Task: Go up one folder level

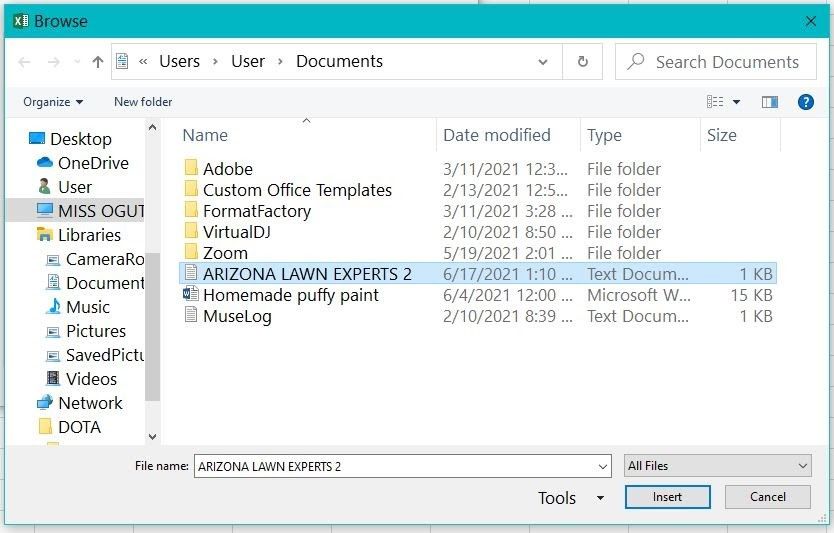Action: 97,62
